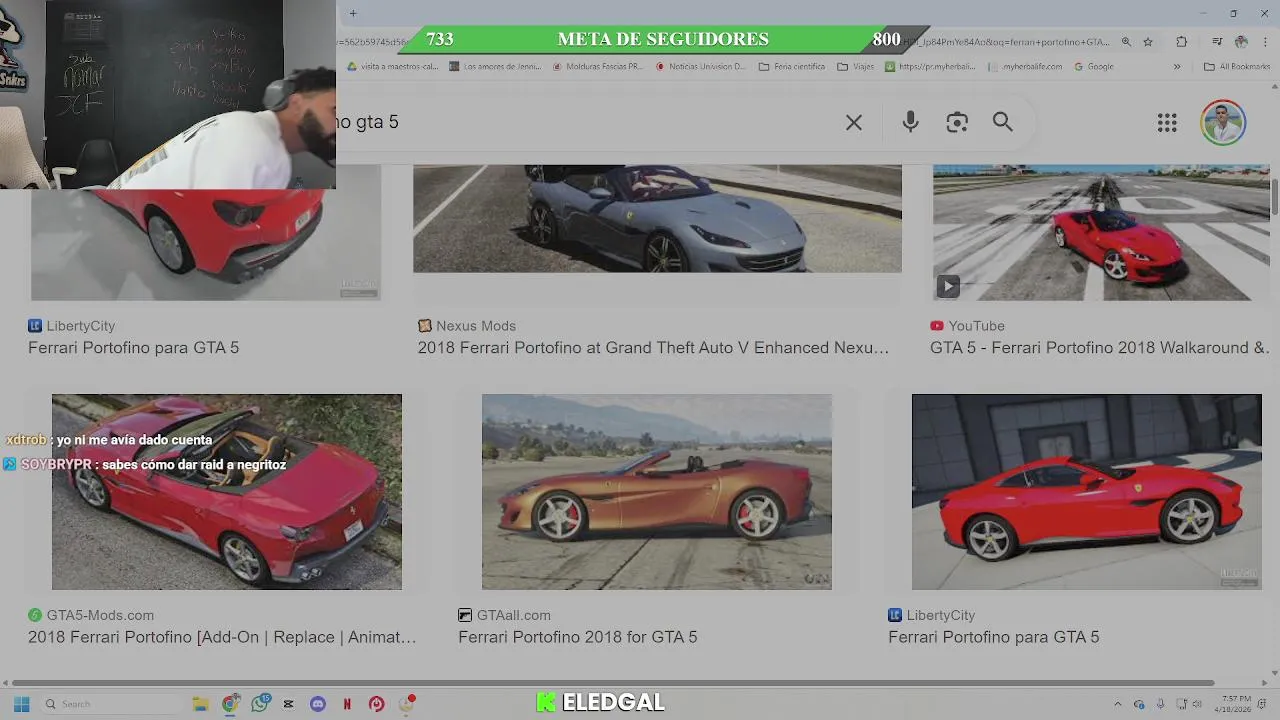Click the GTA5-Mods.com source label
This screenshot has width=1280, height=720.
click(91, 615)
